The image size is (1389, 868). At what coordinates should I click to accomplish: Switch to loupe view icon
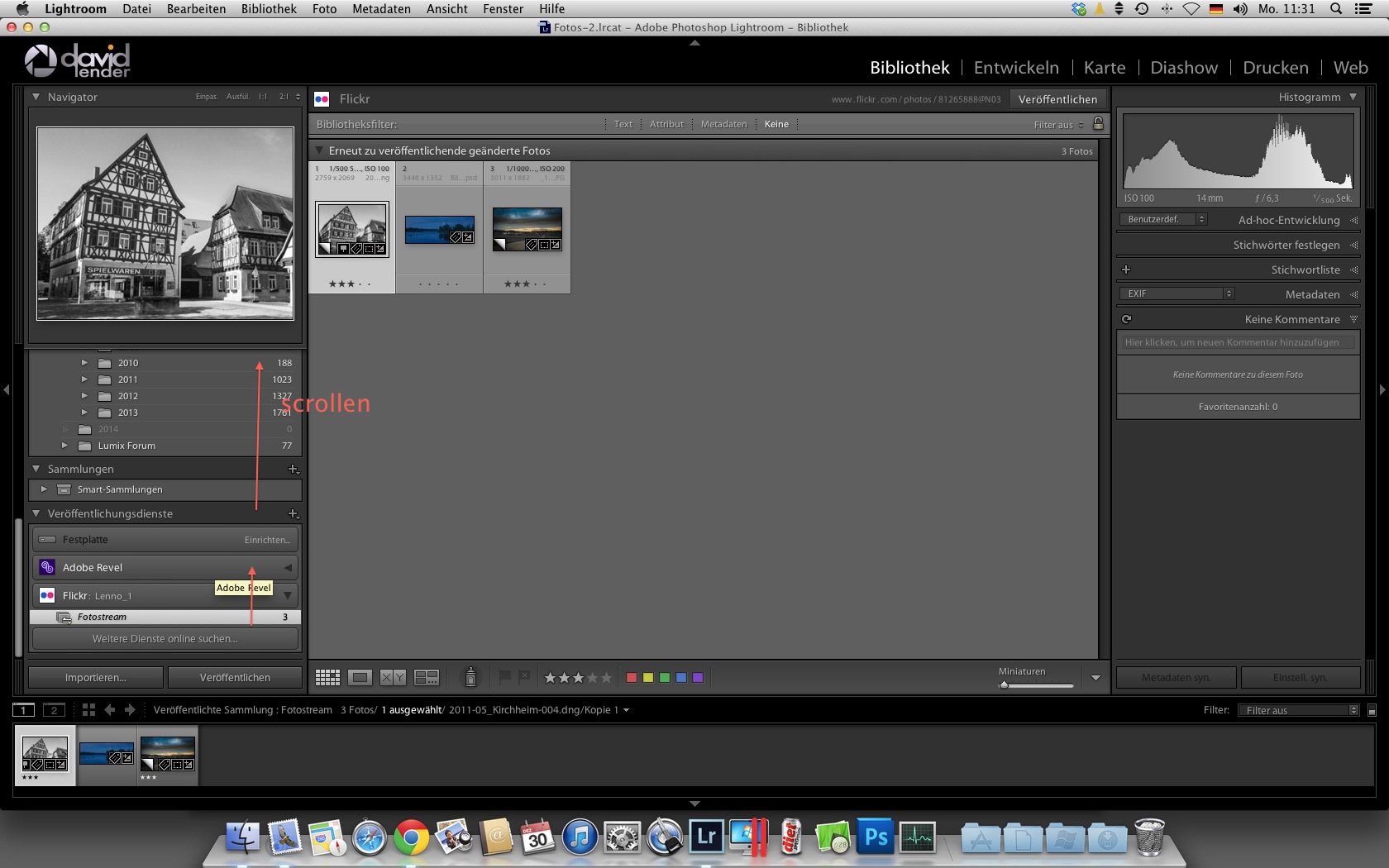pyautogui.click(x=360, y=678)
